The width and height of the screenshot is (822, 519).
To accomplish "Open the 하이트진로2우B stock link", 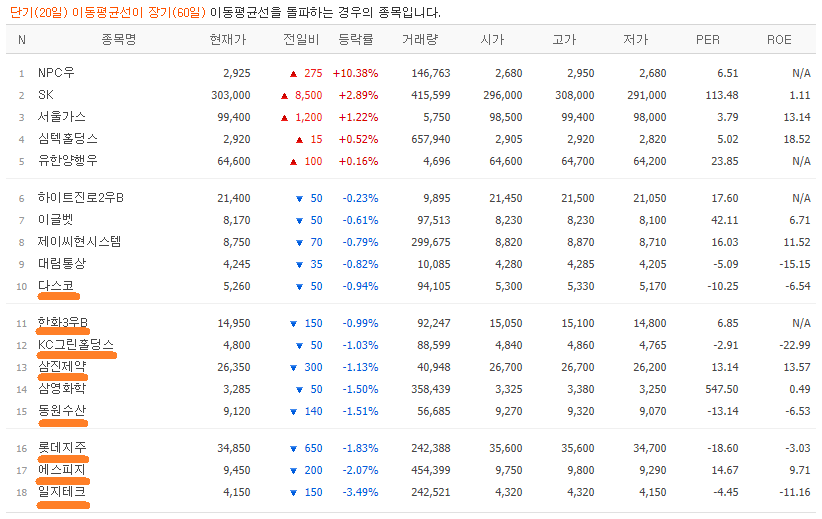I will (x=81, y=198).
